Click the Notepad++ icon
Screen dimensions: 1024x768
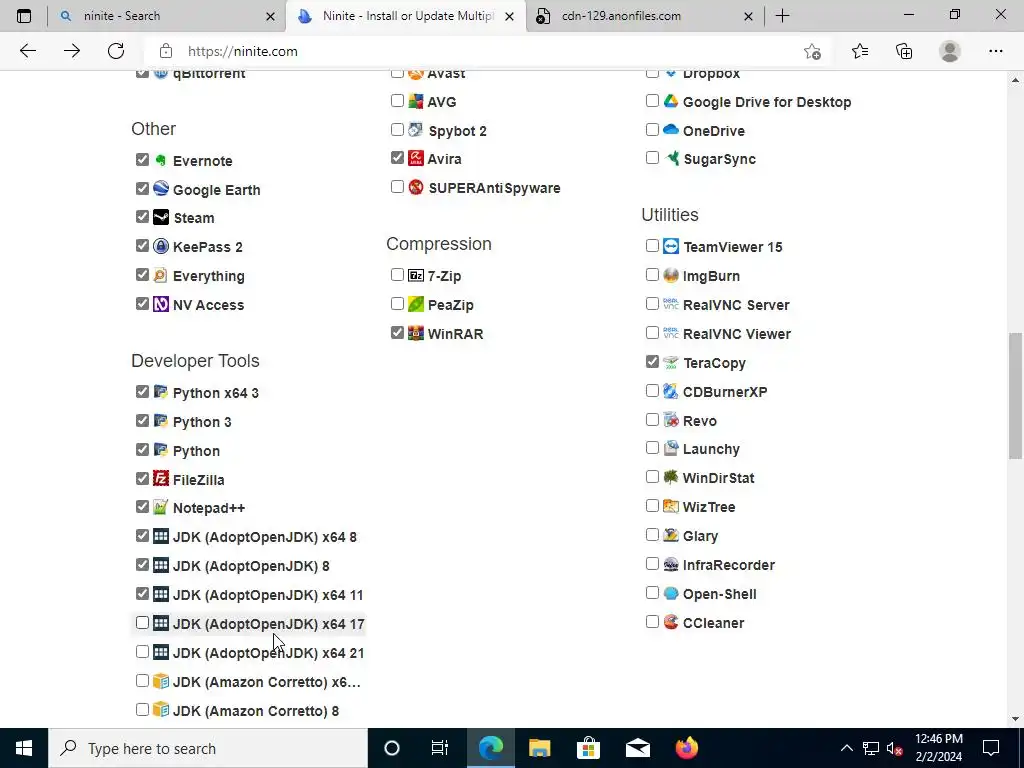point(161,507)
